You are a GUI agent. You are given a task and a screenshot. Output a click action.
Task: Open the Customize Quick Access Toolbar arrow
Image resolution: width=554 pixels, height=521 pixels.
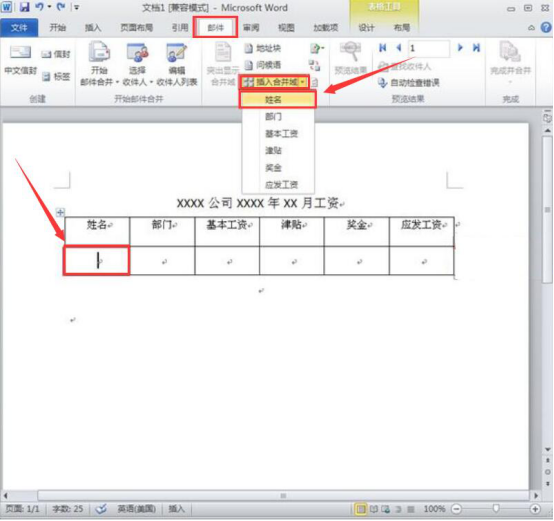point(76,7)
